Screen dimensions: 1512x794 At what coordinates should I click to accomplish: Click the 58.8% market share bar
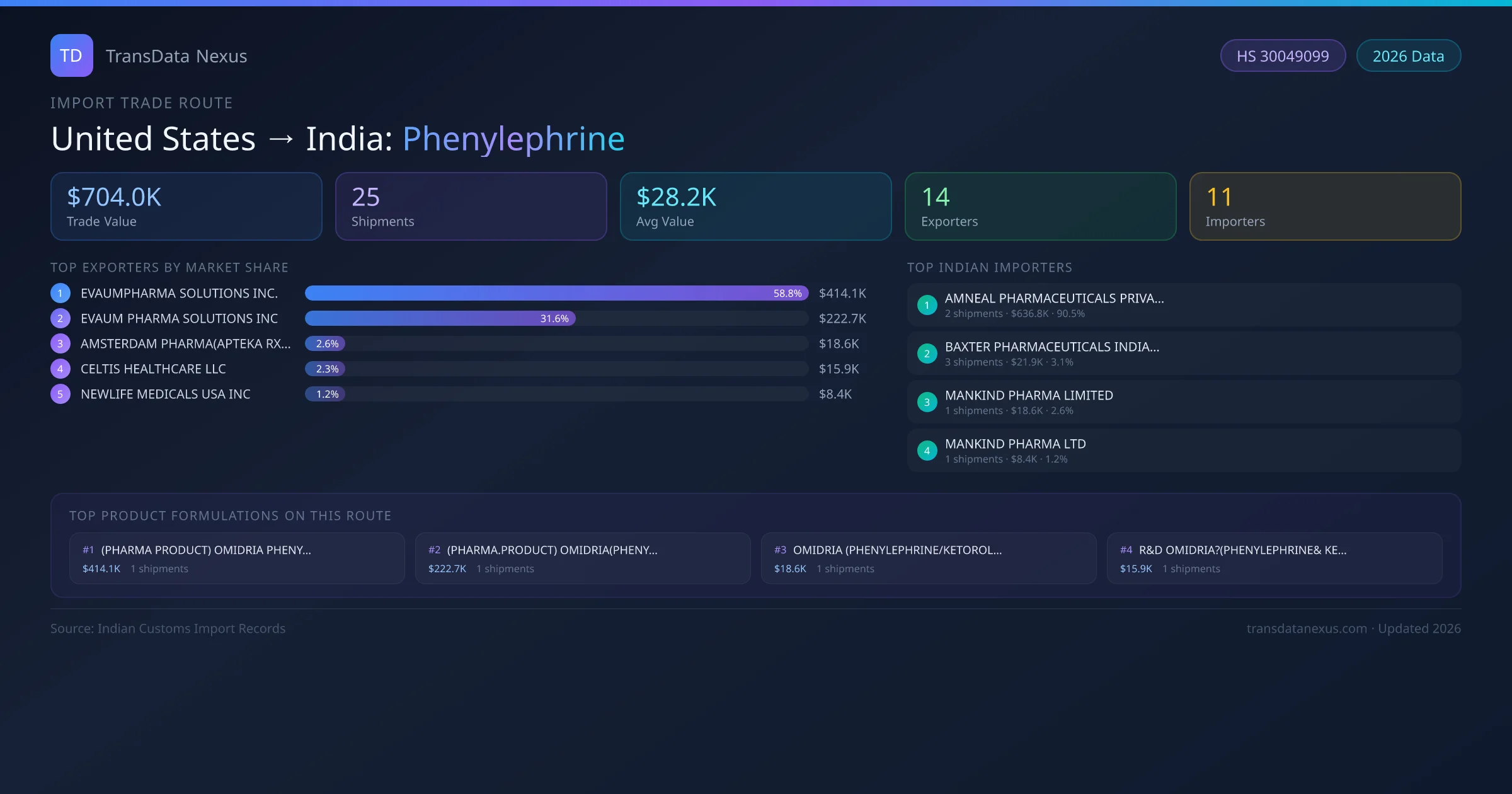[556, 293]
